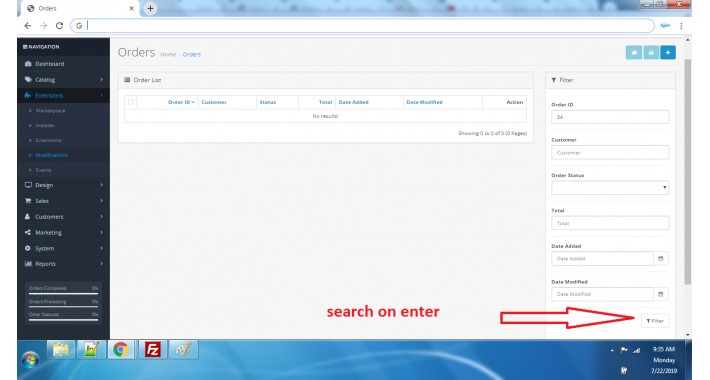Open Chrome from the taskbar
The image size is (710, 380).
120,350
